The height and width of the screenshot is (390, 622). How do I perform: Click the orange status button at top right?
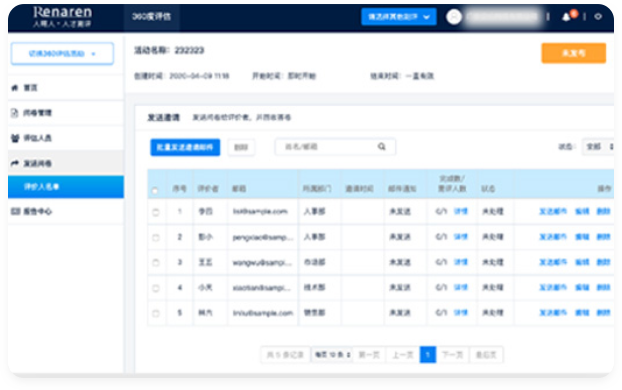click(x=574, y=53)
